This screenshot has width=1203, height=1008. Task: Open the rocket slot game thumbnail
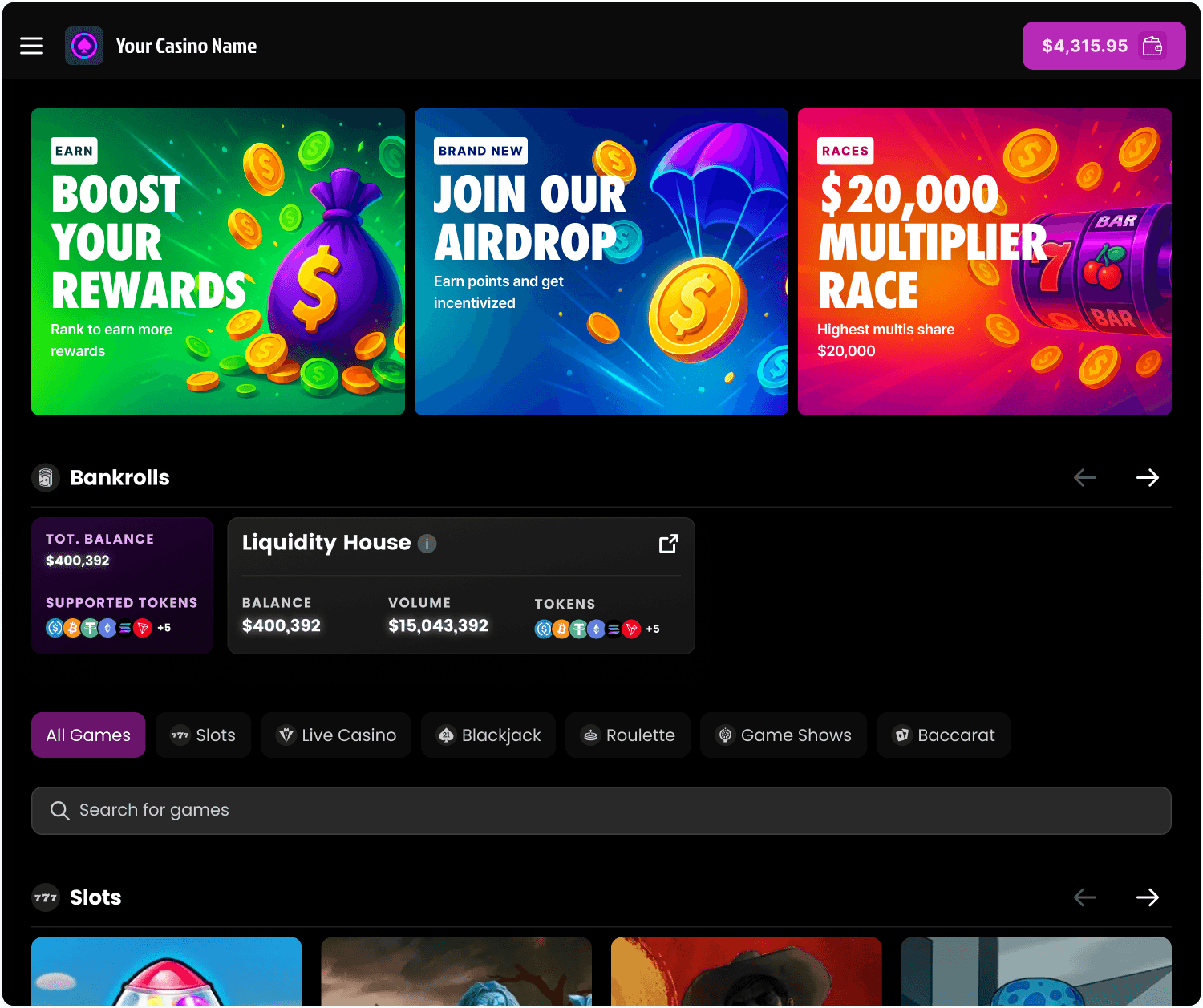[167, 971]
